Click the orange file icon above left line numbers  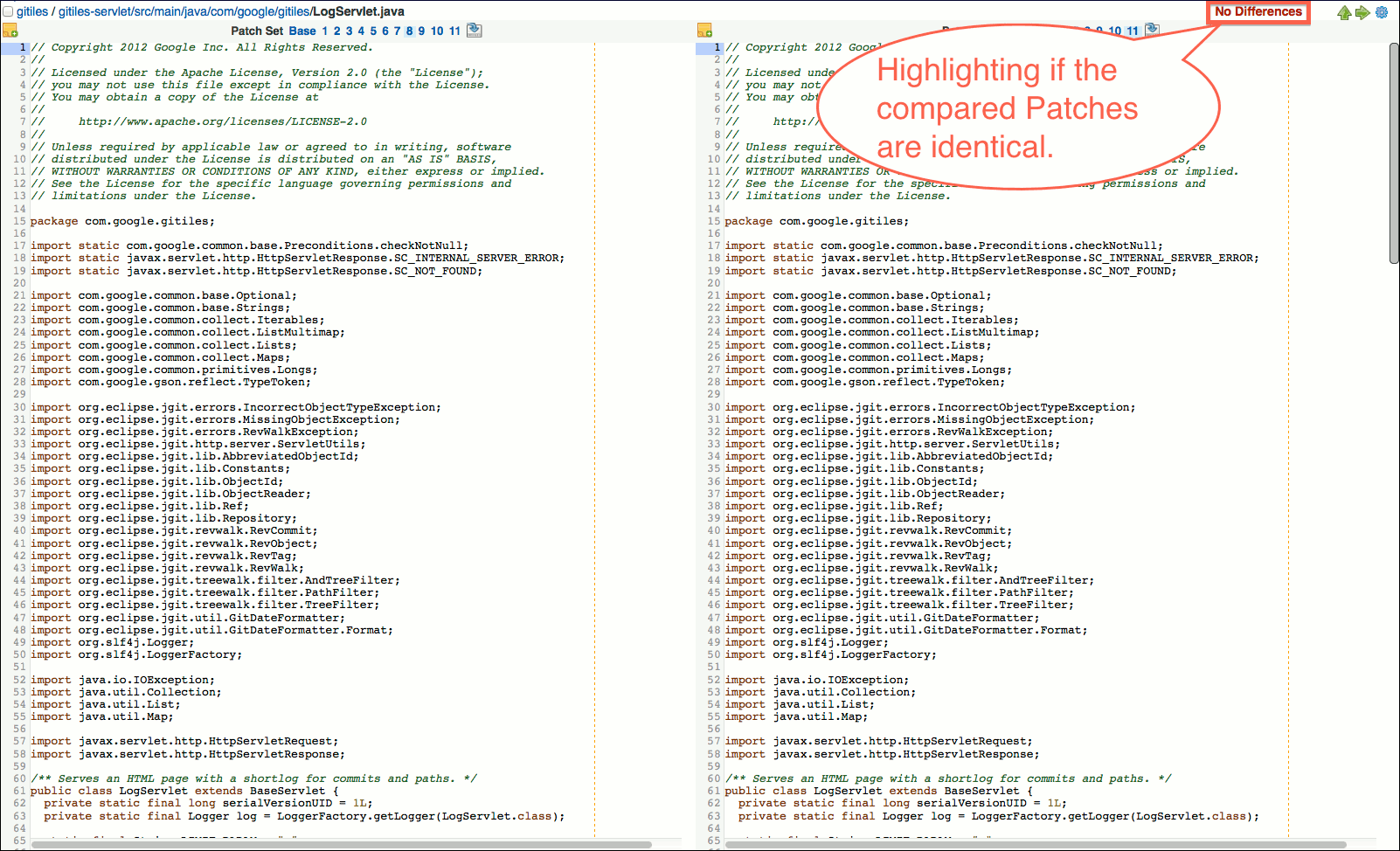(x=11, y=30)
